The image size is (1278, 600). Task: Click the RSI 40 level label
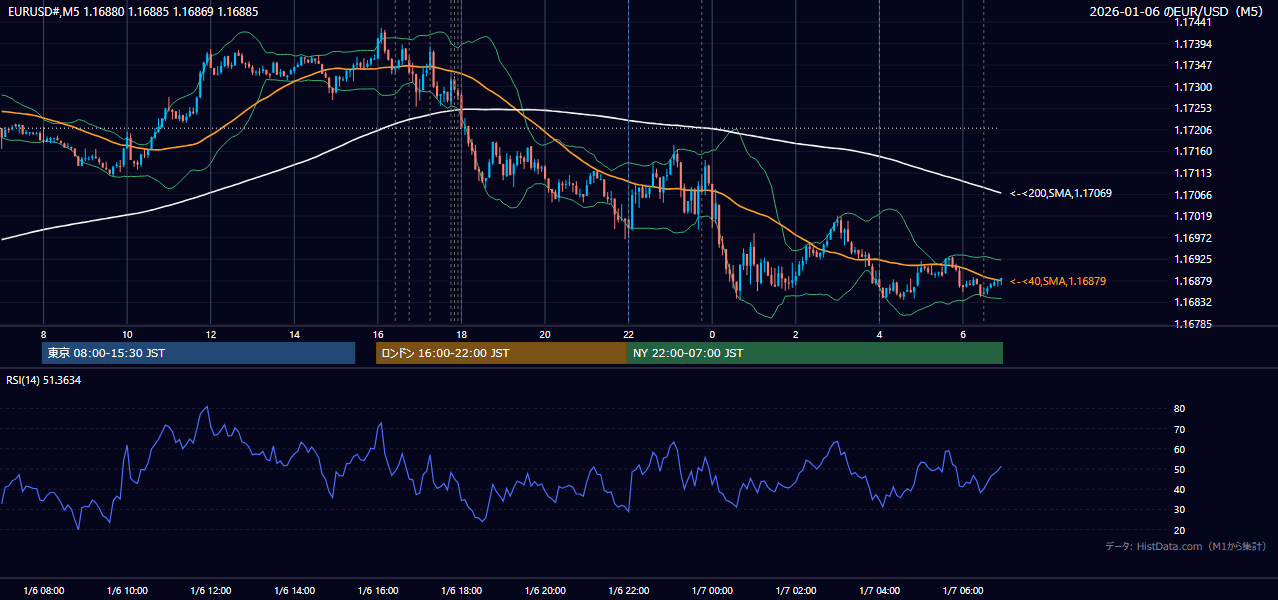point(1180,489)
